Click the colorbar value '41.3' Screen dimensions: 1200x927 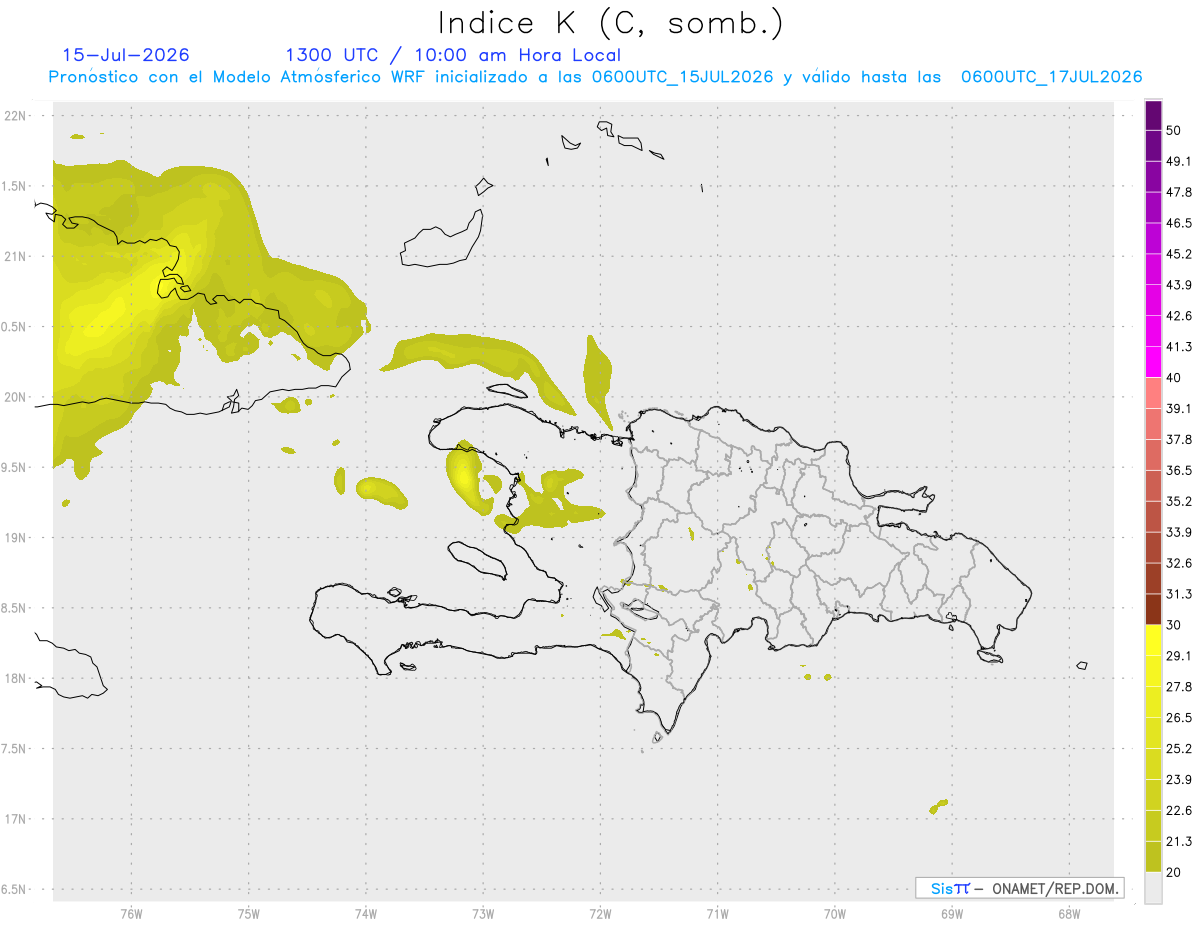coord(1179,347)
